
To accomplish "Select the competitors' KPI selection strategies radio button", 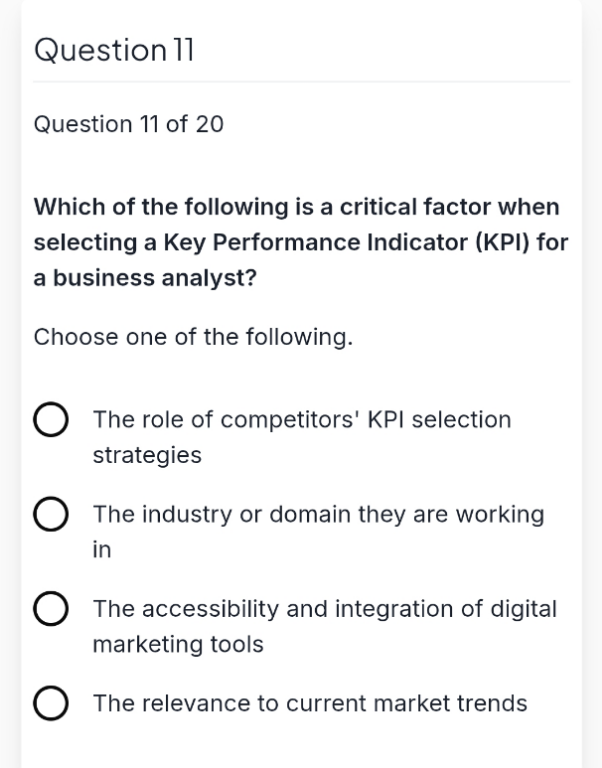I will (50, 419).
